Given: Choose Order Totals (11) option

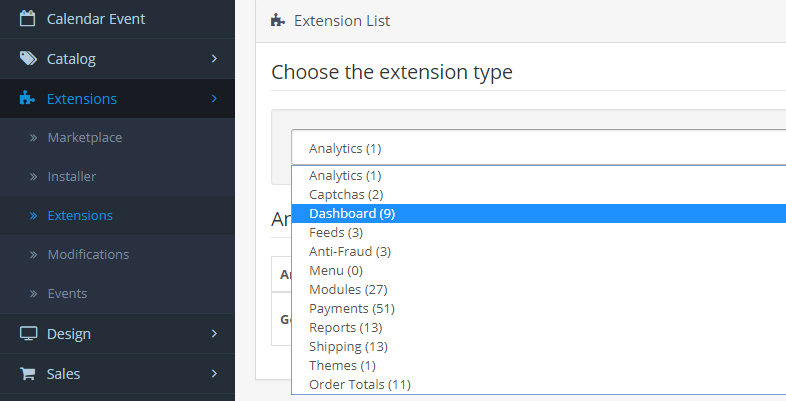Looking at the screenshot, I should pyautogui.click(x=360, y=384).
